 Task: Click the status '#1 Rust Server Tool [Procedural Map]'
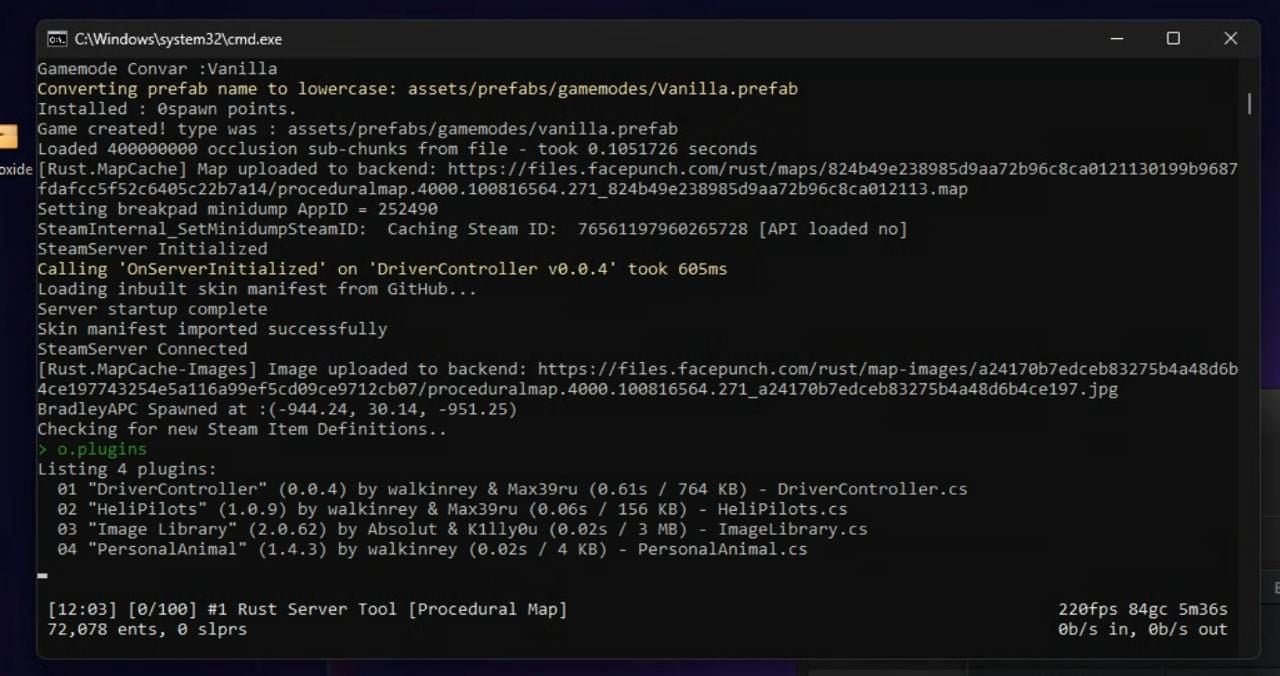pyautogui.click(x=387, y=609)
